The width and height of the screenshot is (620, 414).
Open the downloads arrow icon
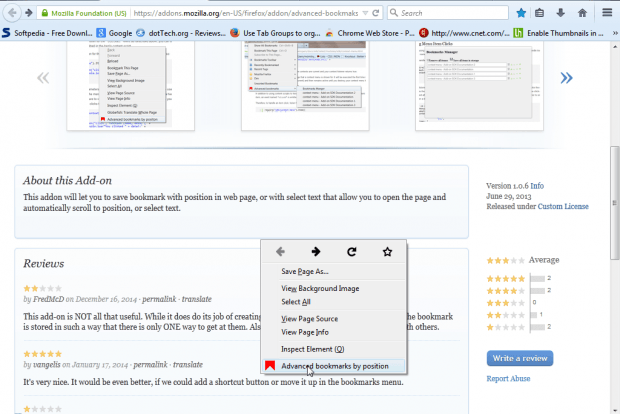[560, 13]
